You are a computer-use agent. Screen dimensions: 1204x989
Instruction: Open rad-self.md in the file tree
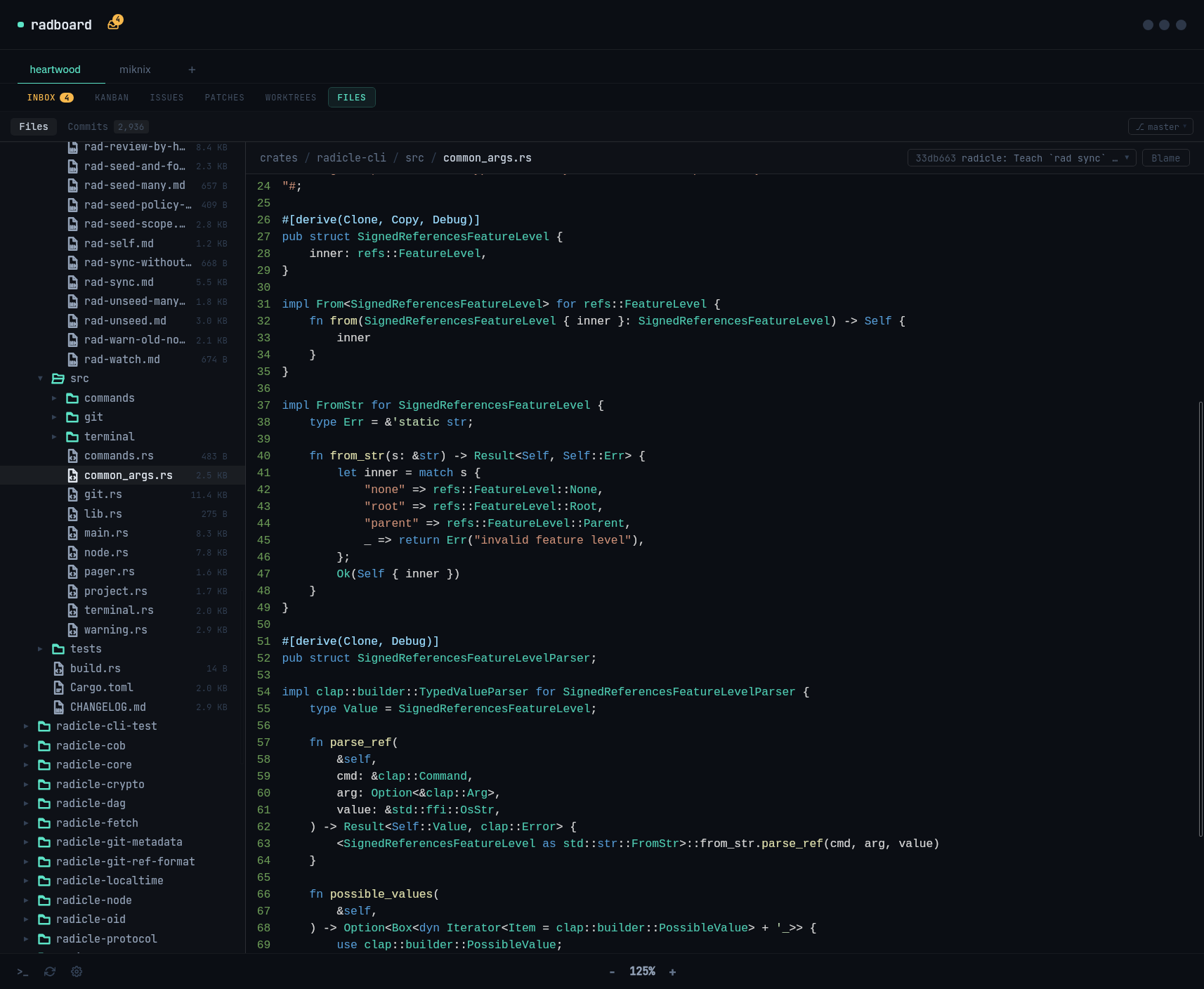(x=123, y=244)
